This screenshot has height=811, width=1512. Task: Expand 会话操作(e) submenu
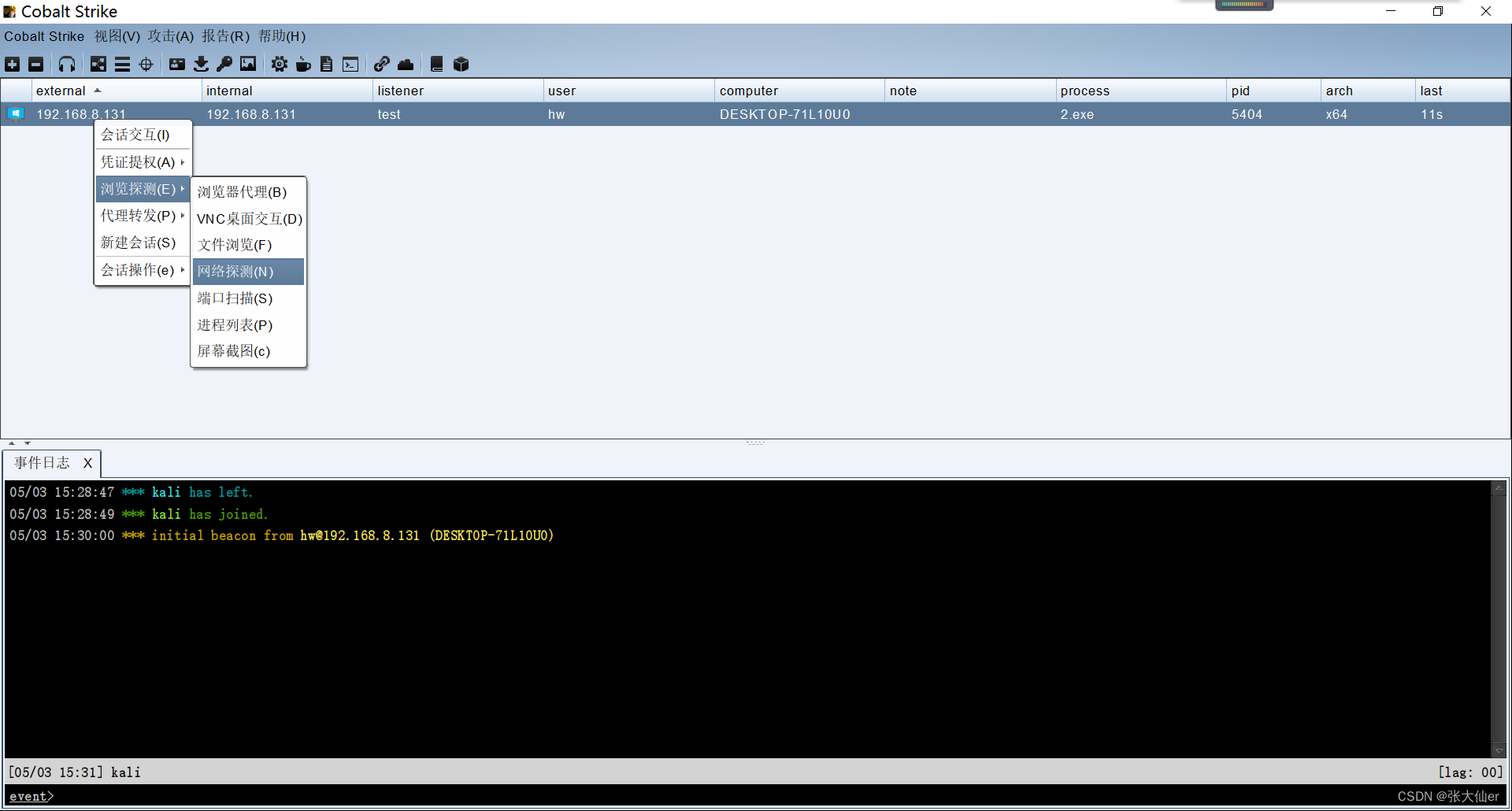click(143, 270)
